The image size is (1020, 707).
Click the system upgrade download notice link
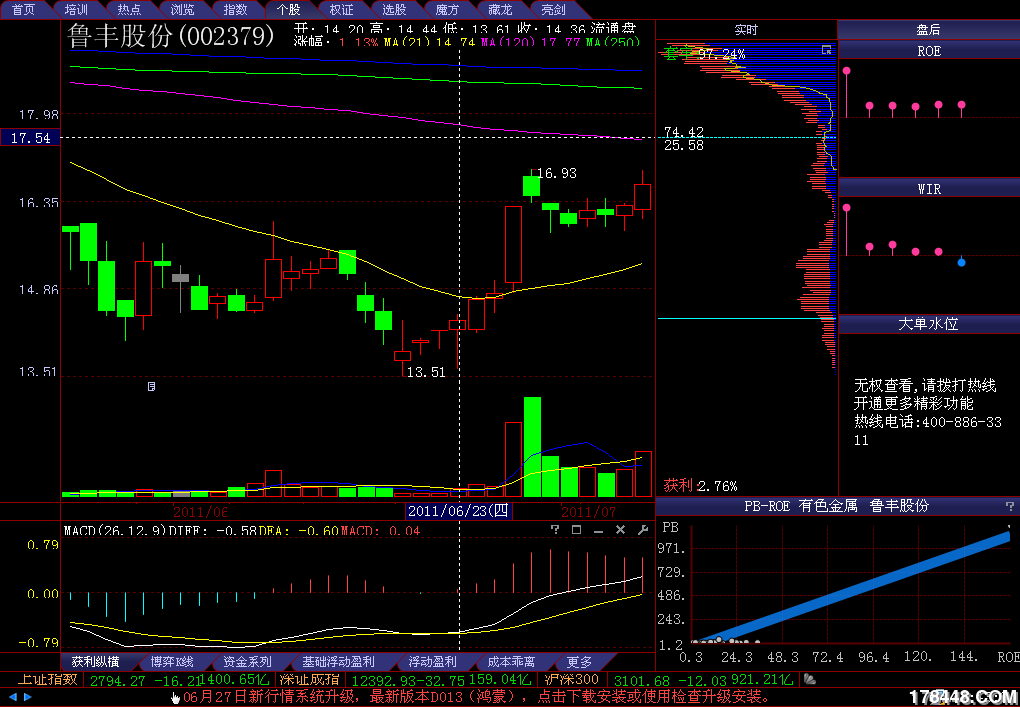click(470, 697)
